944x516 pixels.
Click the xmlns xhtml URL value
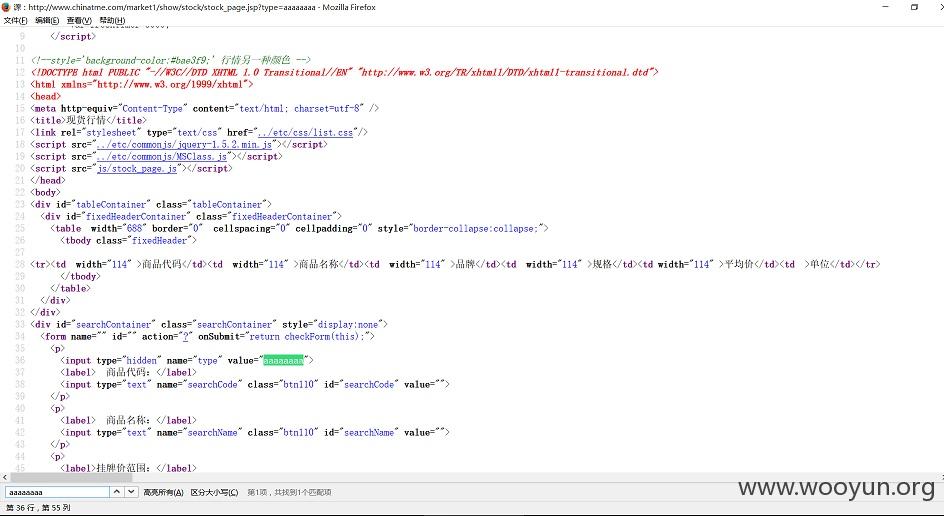pos(172,84)
